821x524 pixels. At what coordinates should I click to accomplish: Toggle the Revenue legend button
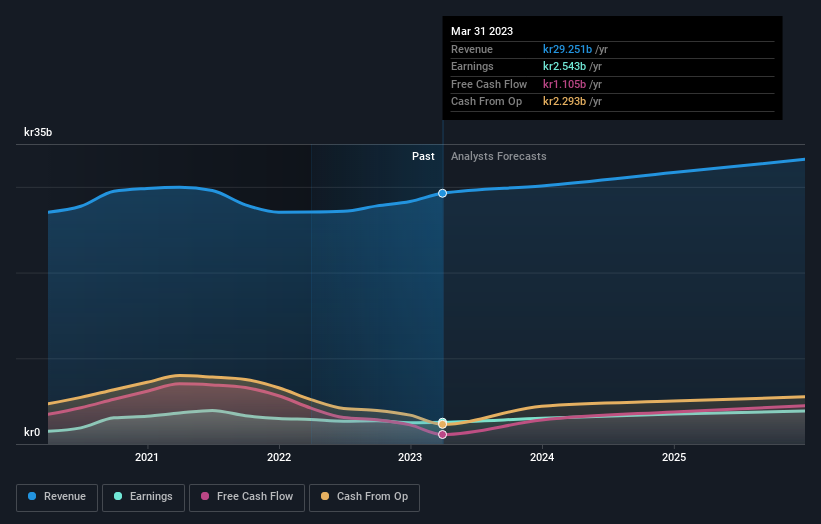[57, 497]
